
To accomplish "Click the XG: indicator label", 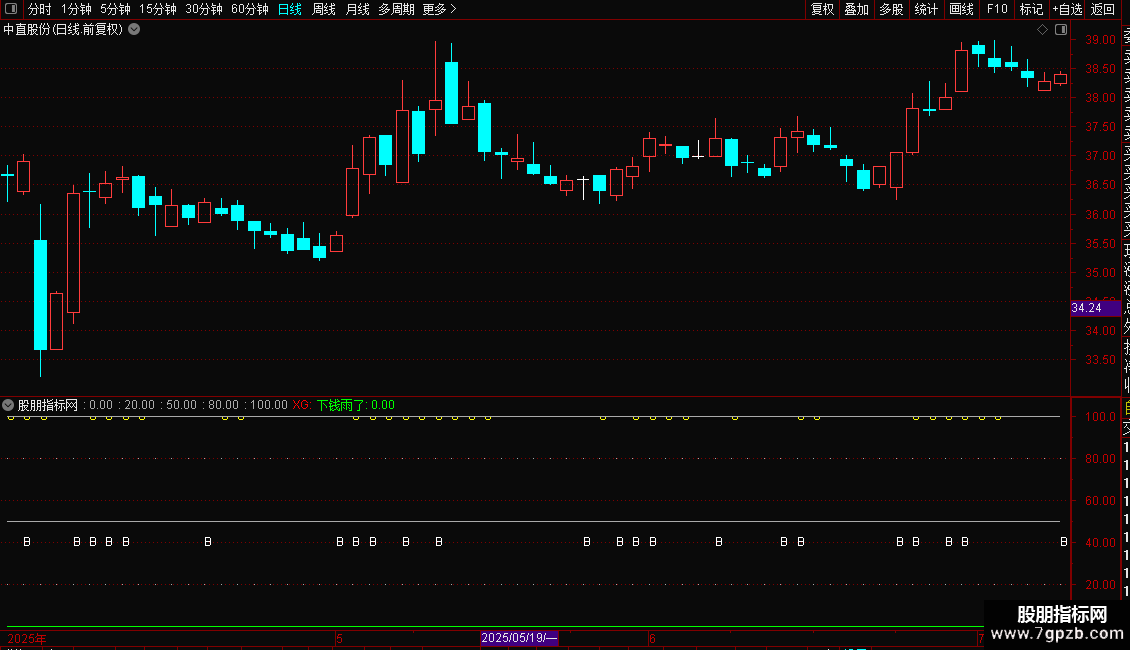I will (x=302, y=405).
